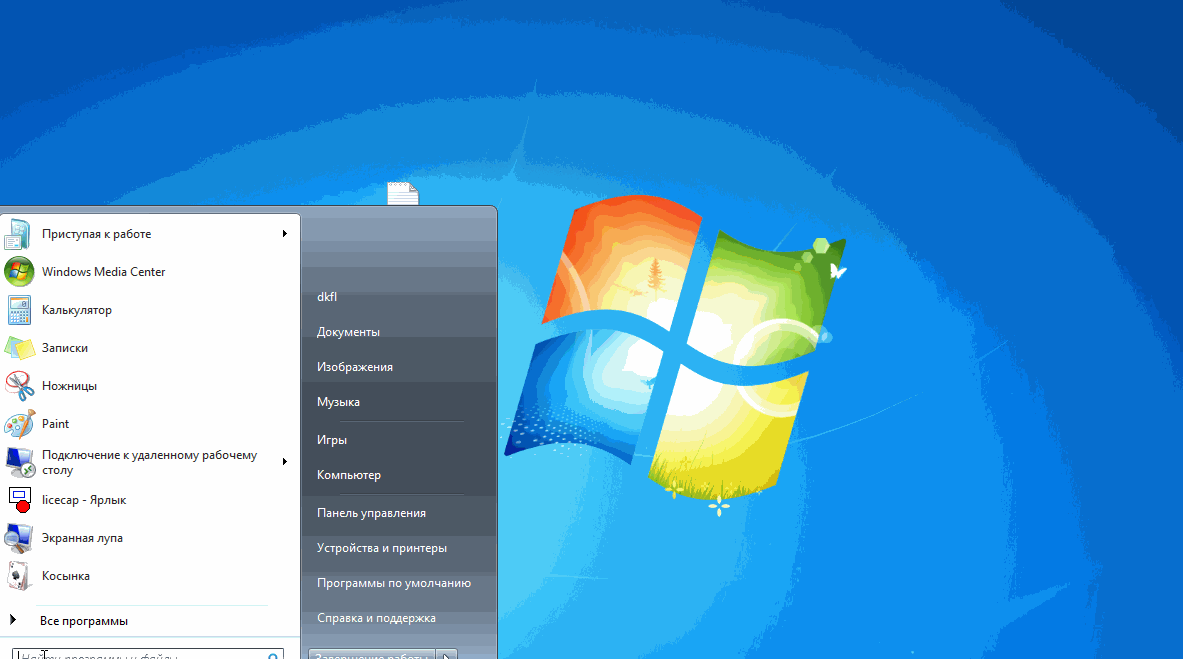
Task: Open Панель управления
Action: pos(371,513)
